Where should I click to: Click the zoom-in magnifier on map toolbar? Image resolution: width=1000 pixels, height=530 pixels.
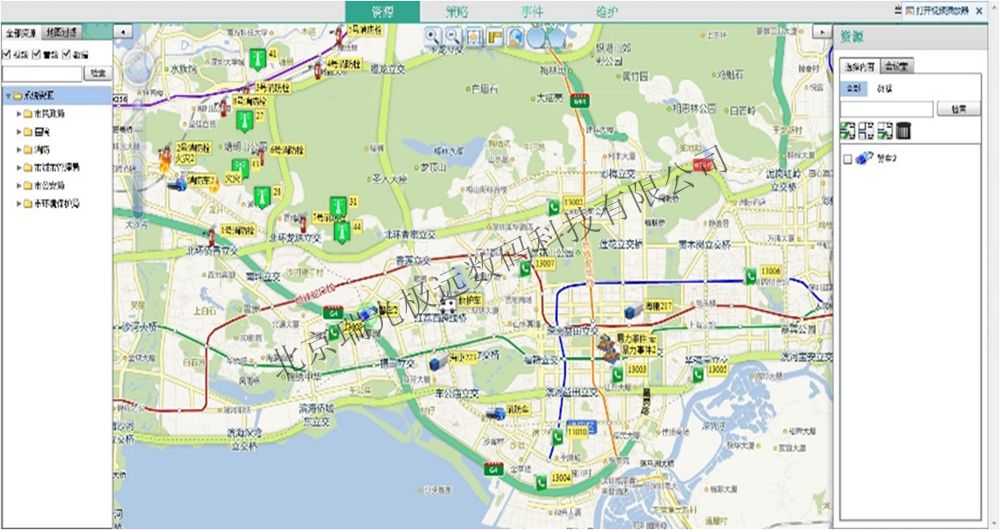433,36
